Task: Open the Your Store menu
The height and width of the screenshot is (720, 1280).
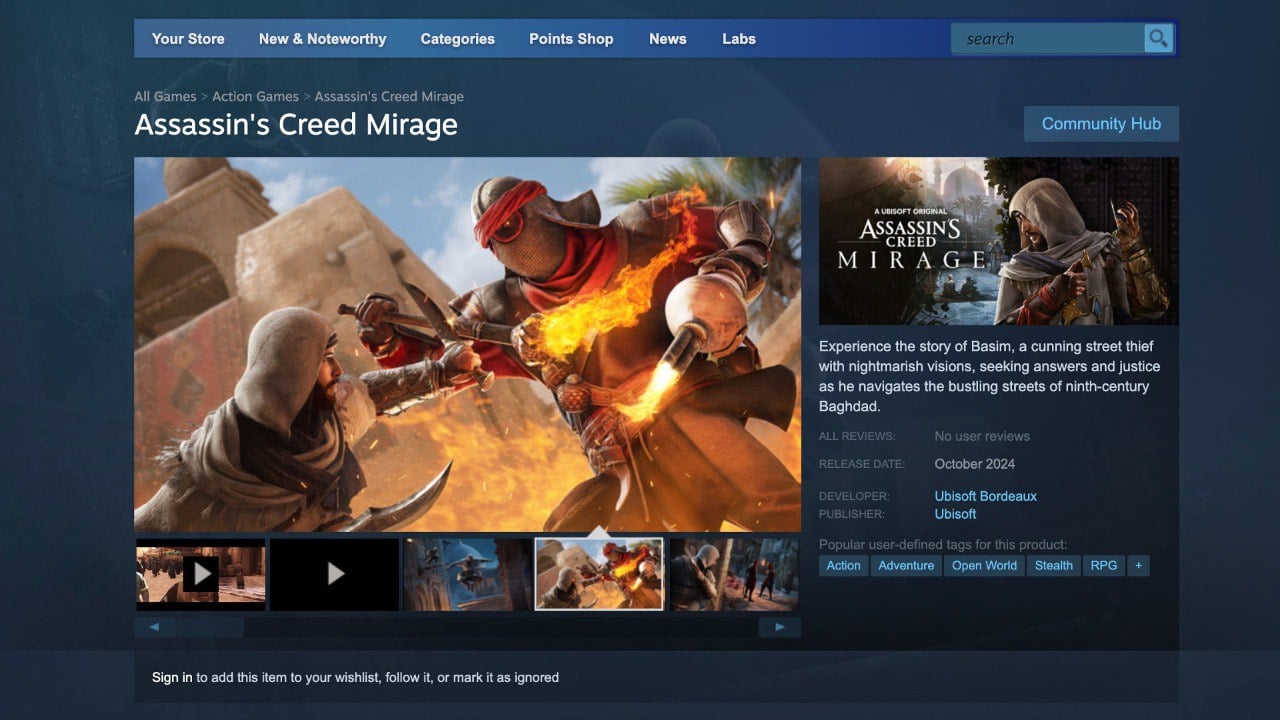Action: [x=188, y=39]
